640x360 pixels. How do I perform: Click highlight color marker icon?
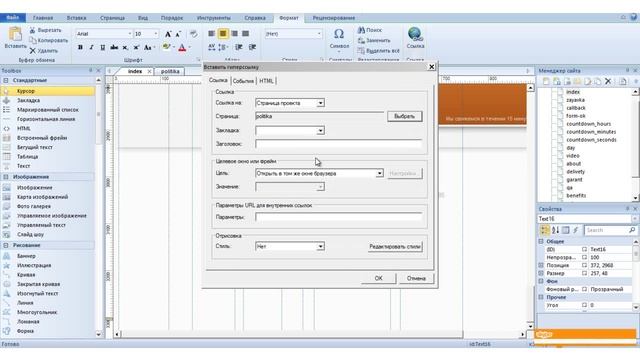pyautogui.click(x=166, y=47)
